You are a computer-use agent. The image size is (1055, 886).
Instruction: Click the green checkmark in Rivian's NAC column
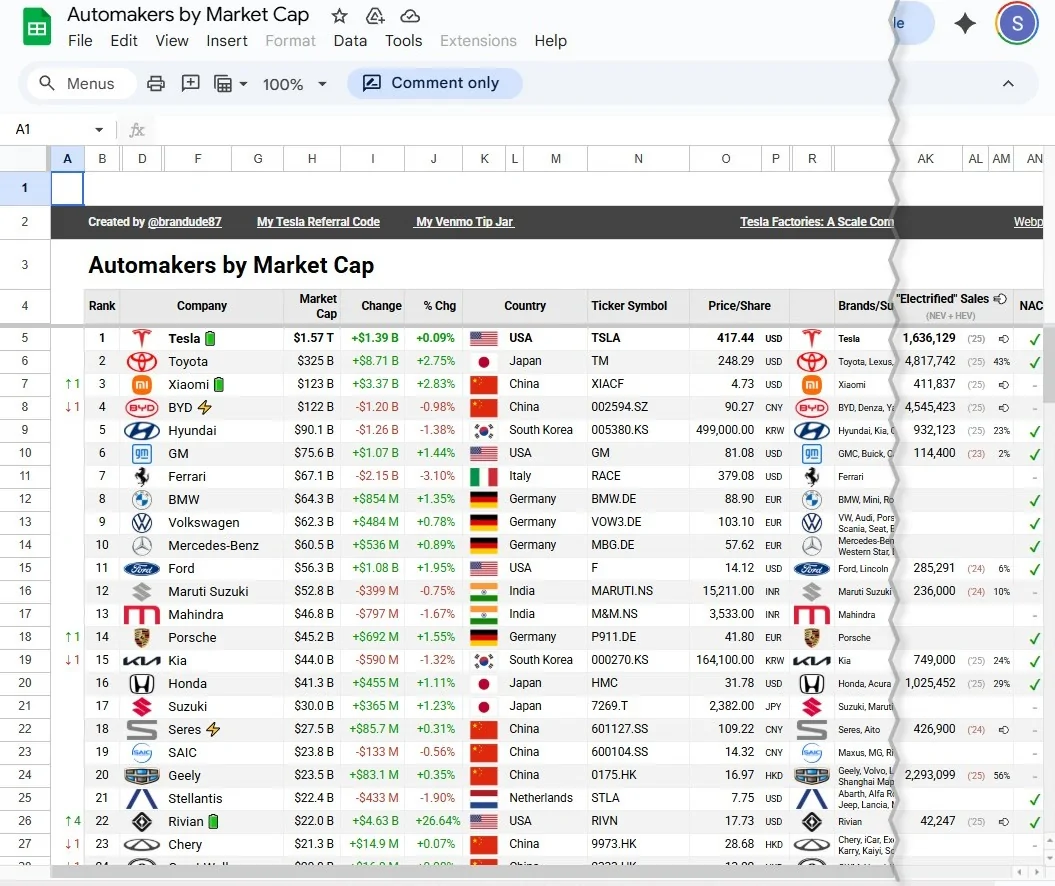point(1034,822)
